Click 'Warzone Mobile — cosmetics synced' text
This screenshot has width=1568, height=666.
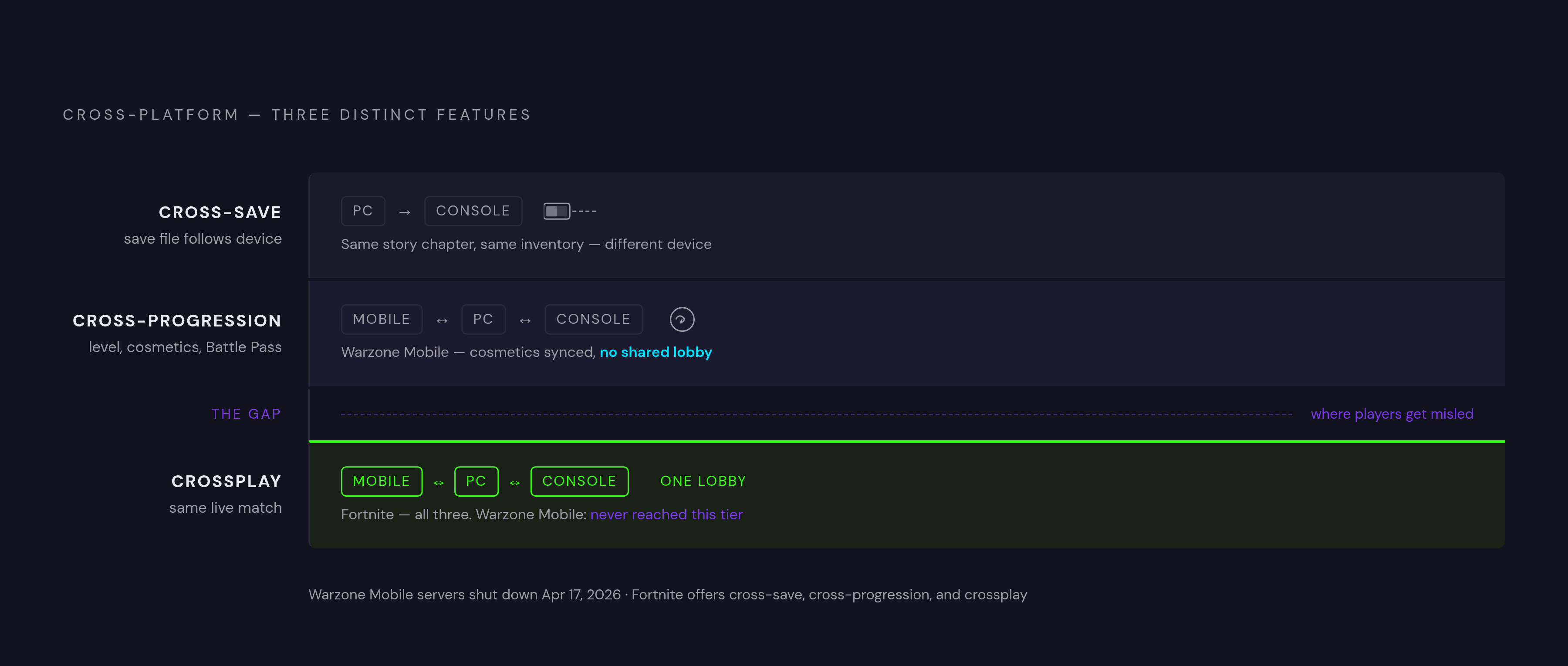[x=468, y=352]
